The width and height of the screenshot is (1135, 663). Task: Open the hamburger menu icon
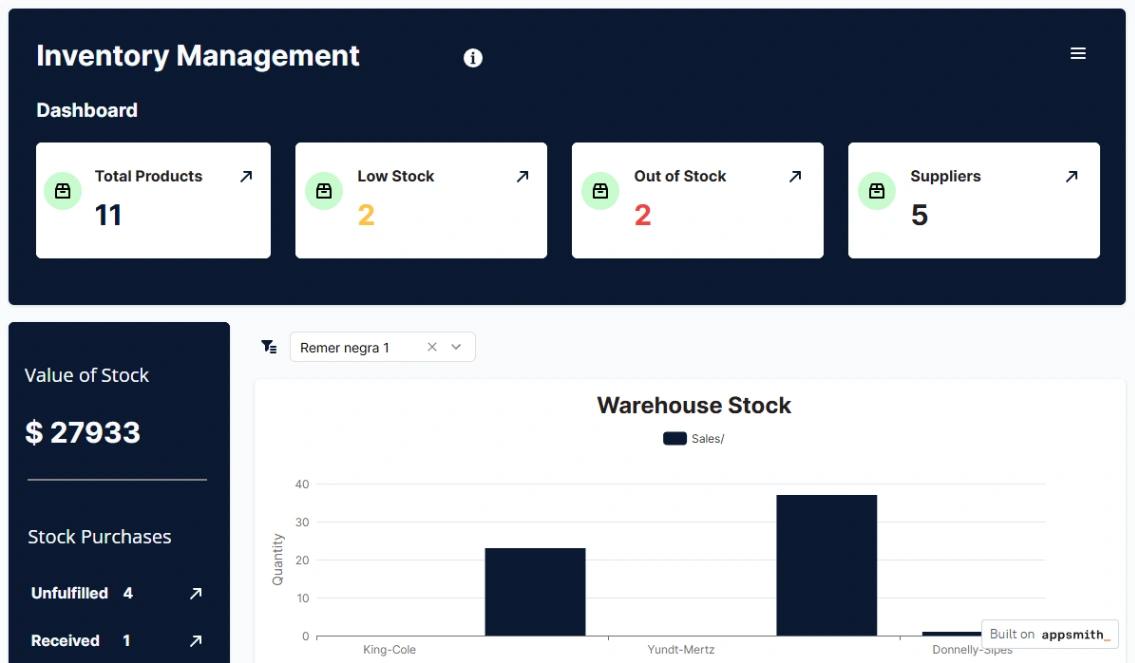pyautogui.click(x=1078, y=54)
